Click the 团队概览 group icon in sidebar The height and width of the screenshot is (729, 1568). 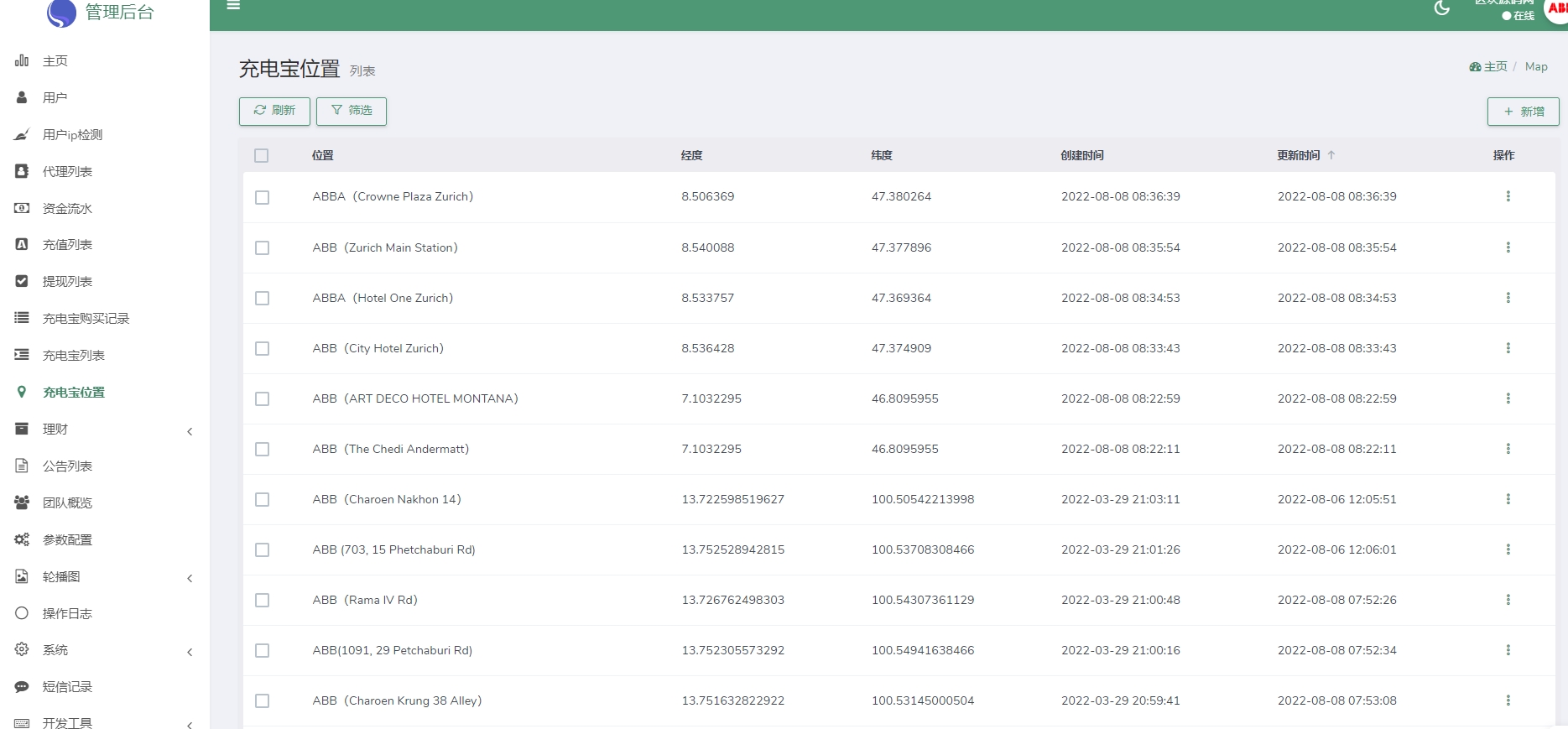point(22,502)
